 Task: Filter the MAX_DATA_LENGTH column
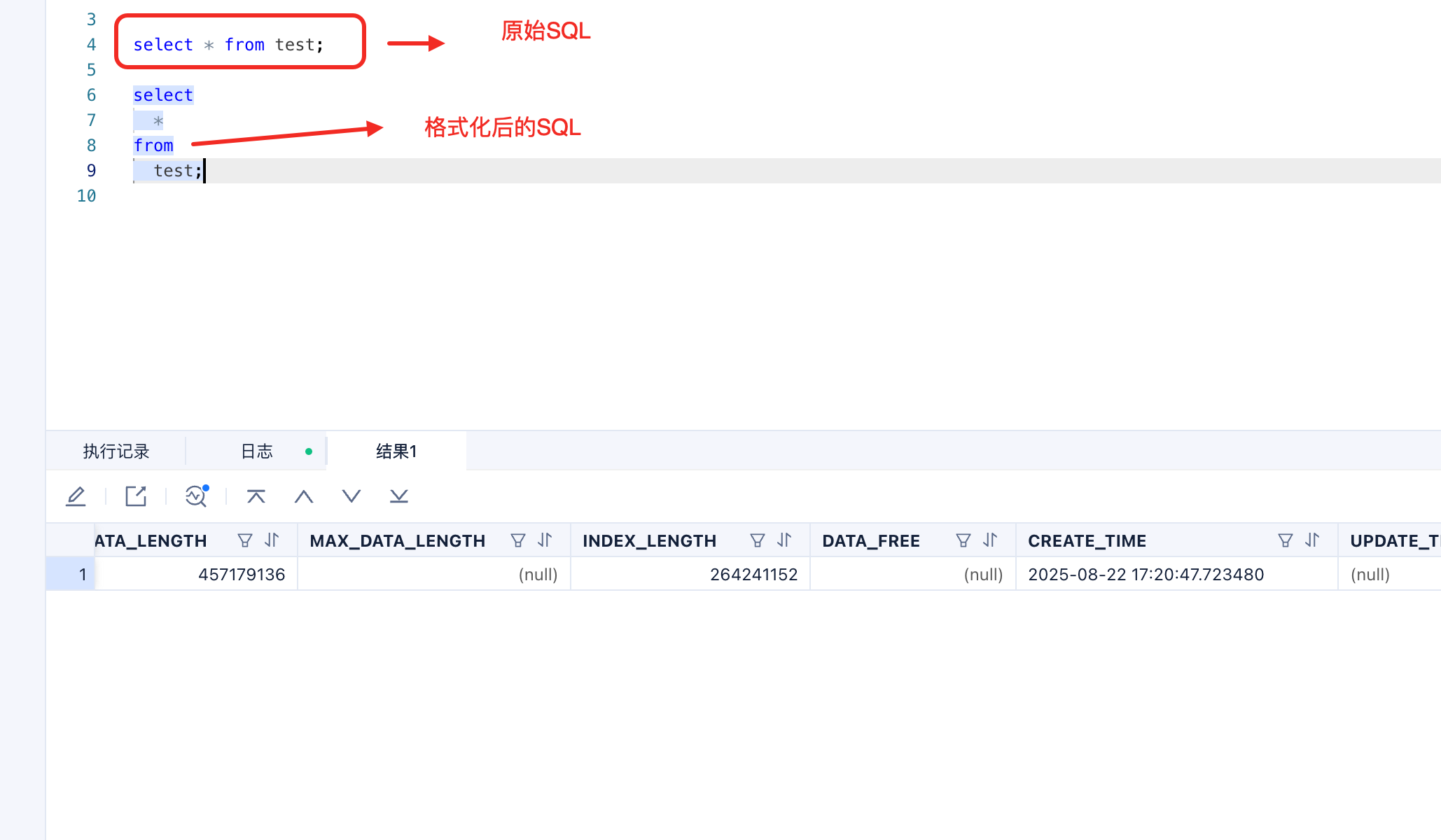point(518,540)
